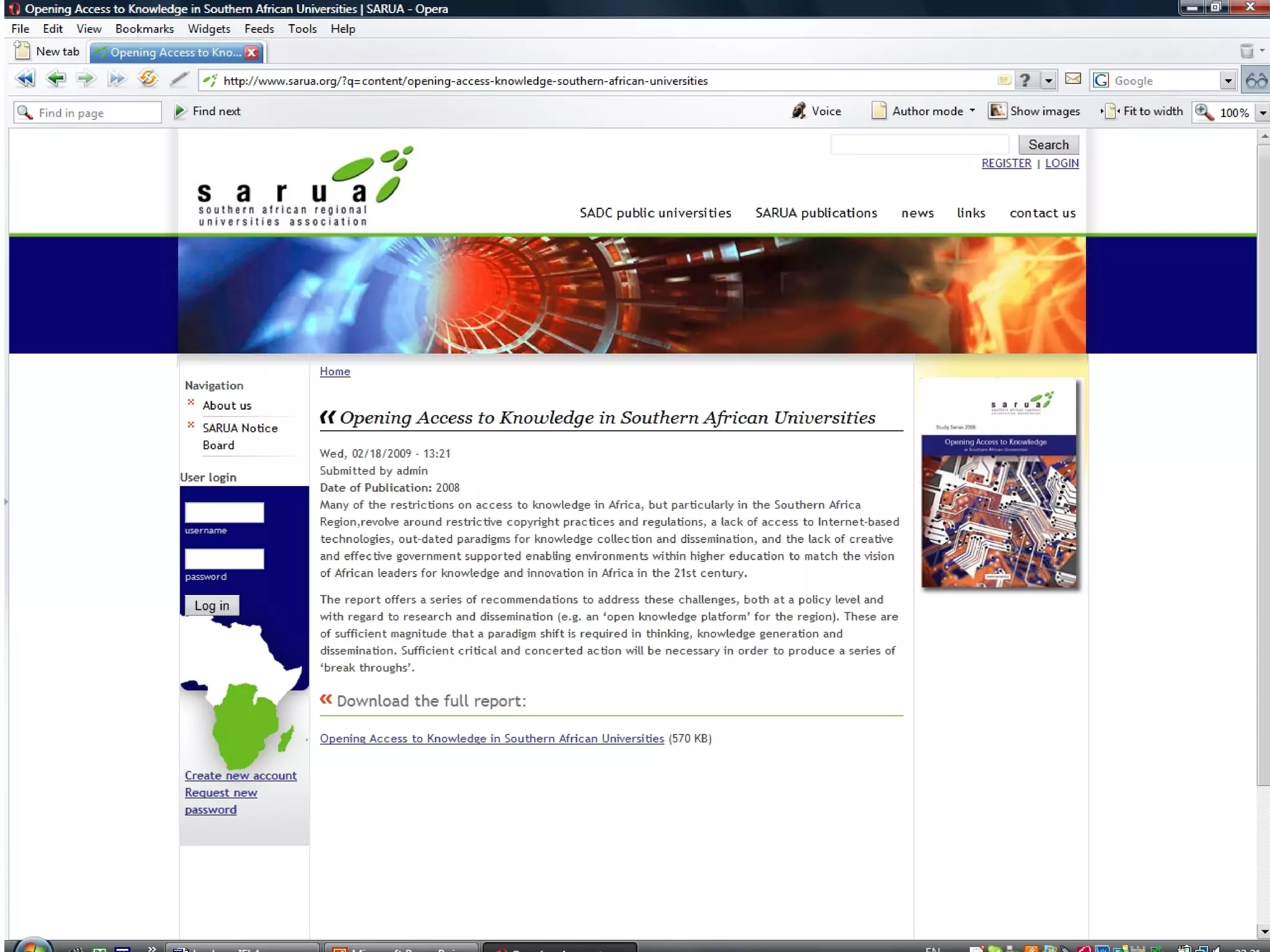Viewport: 1270px width, 952px height.
Task: Open the Author mode dropdown arrow
Action: pyautogui.click(x=972, y=110)
